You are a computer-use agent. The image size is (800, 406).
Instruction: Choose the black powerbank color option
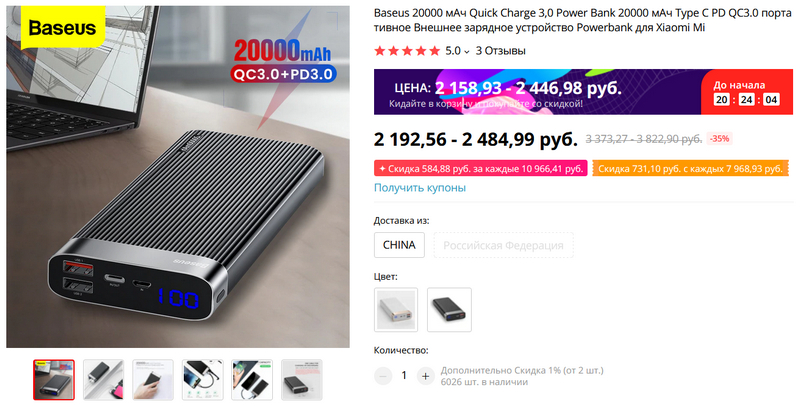(x=449, y=310)
